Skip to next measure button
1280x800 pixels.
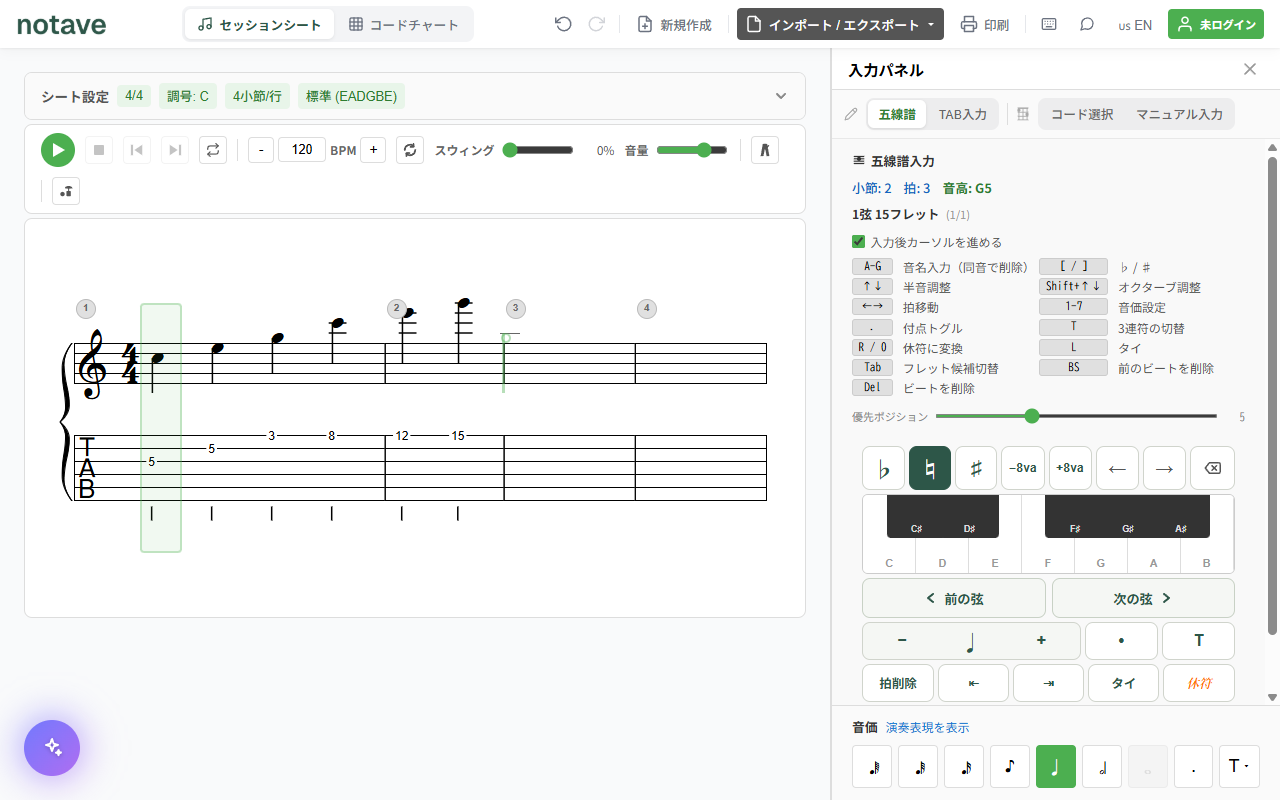[175, 150]
